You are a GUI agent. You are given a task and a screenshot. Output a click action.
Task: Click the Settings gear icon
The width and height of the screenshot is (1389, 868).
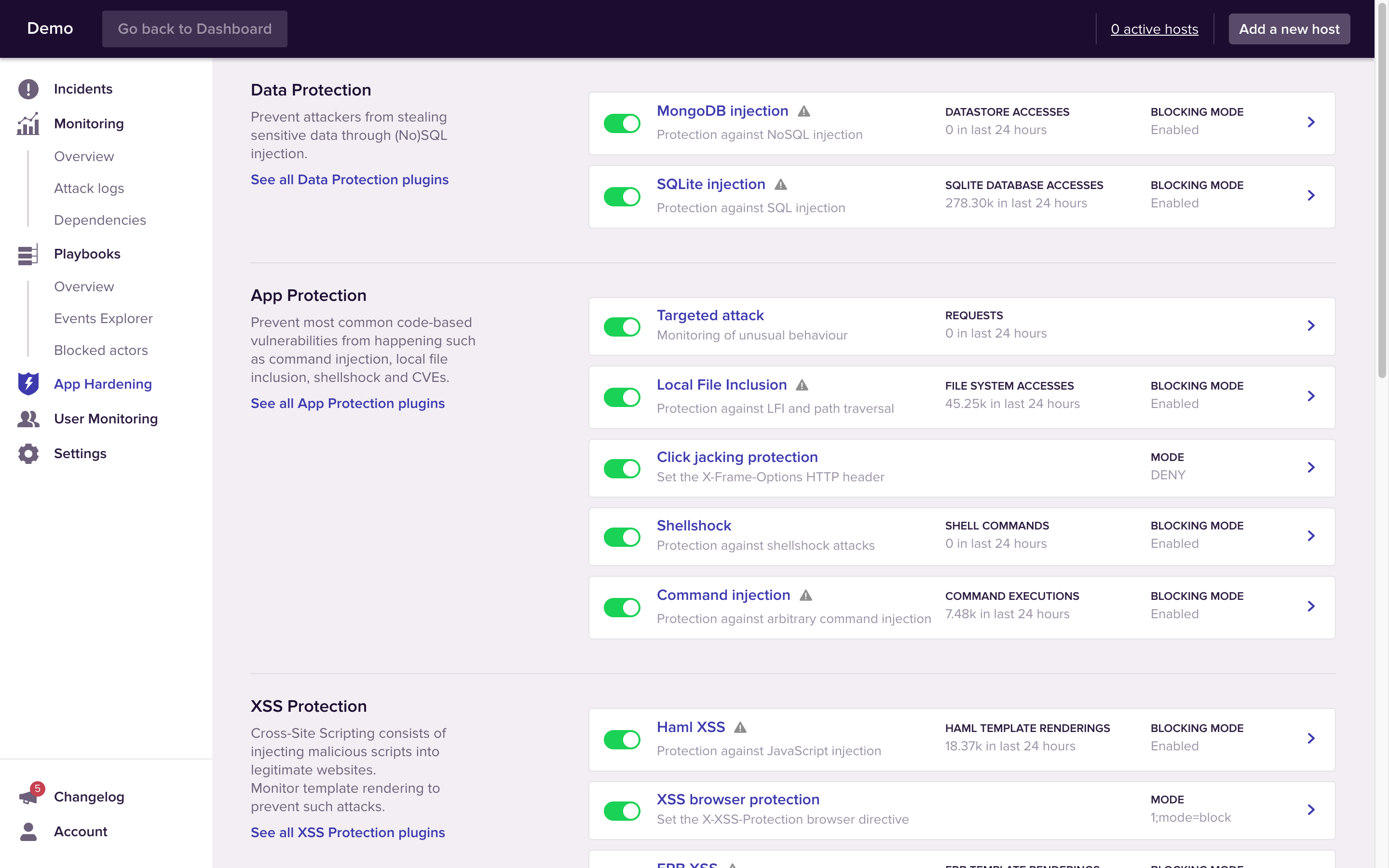28,453
